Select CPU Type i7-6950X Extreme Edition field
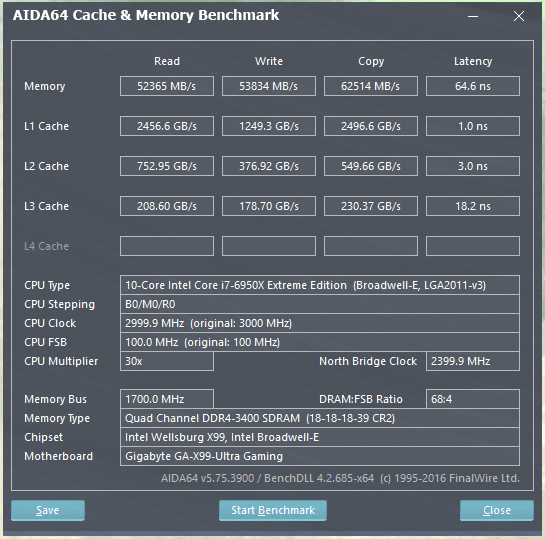 click(320, 285)
